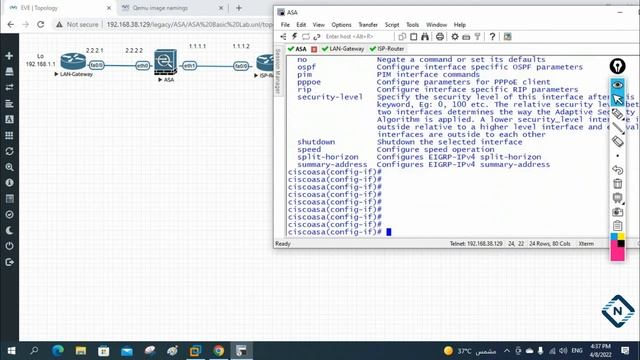
Task: Click the Status info icon in EVE sidebar
Action: 9,183
